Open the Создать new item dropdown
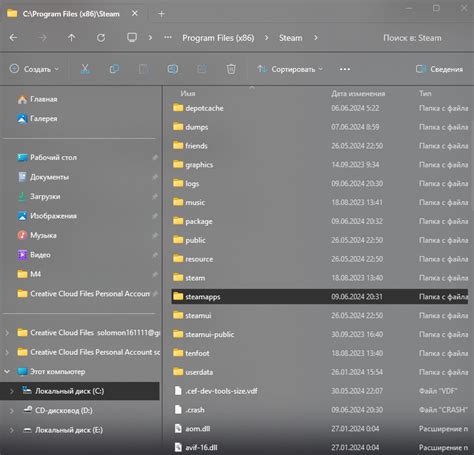The image size is (474, 455). click(34, 69)
